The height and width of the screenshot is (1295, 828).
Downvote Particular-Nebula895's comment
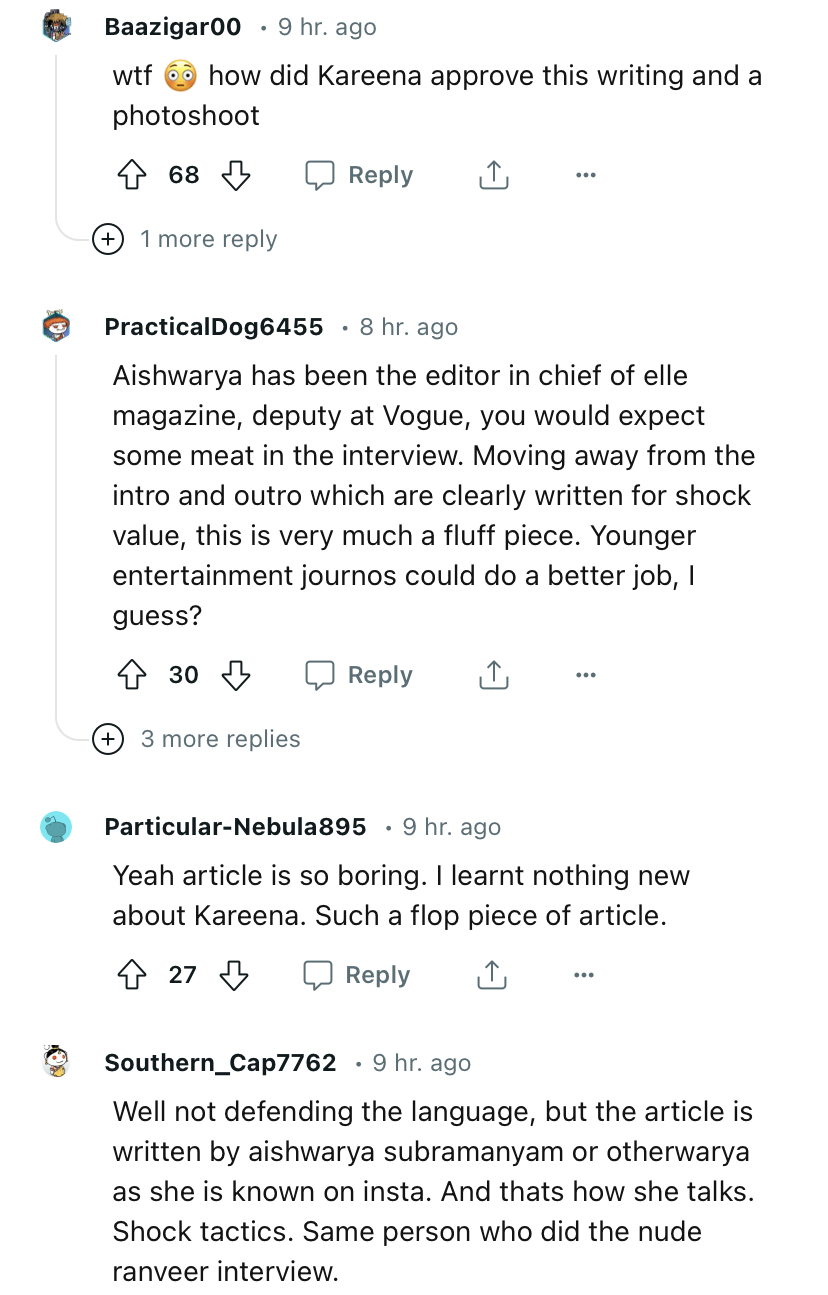pyautogui.click(x=234, y=975)
